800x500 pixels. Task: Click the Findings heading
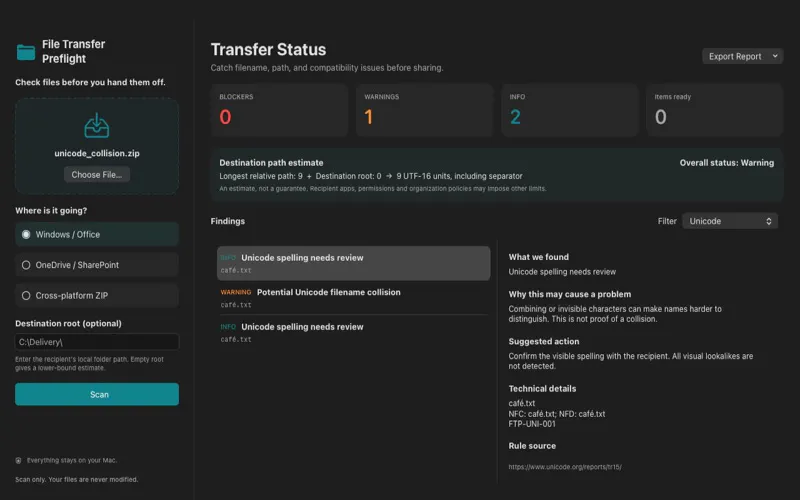(x=228, y=221)
